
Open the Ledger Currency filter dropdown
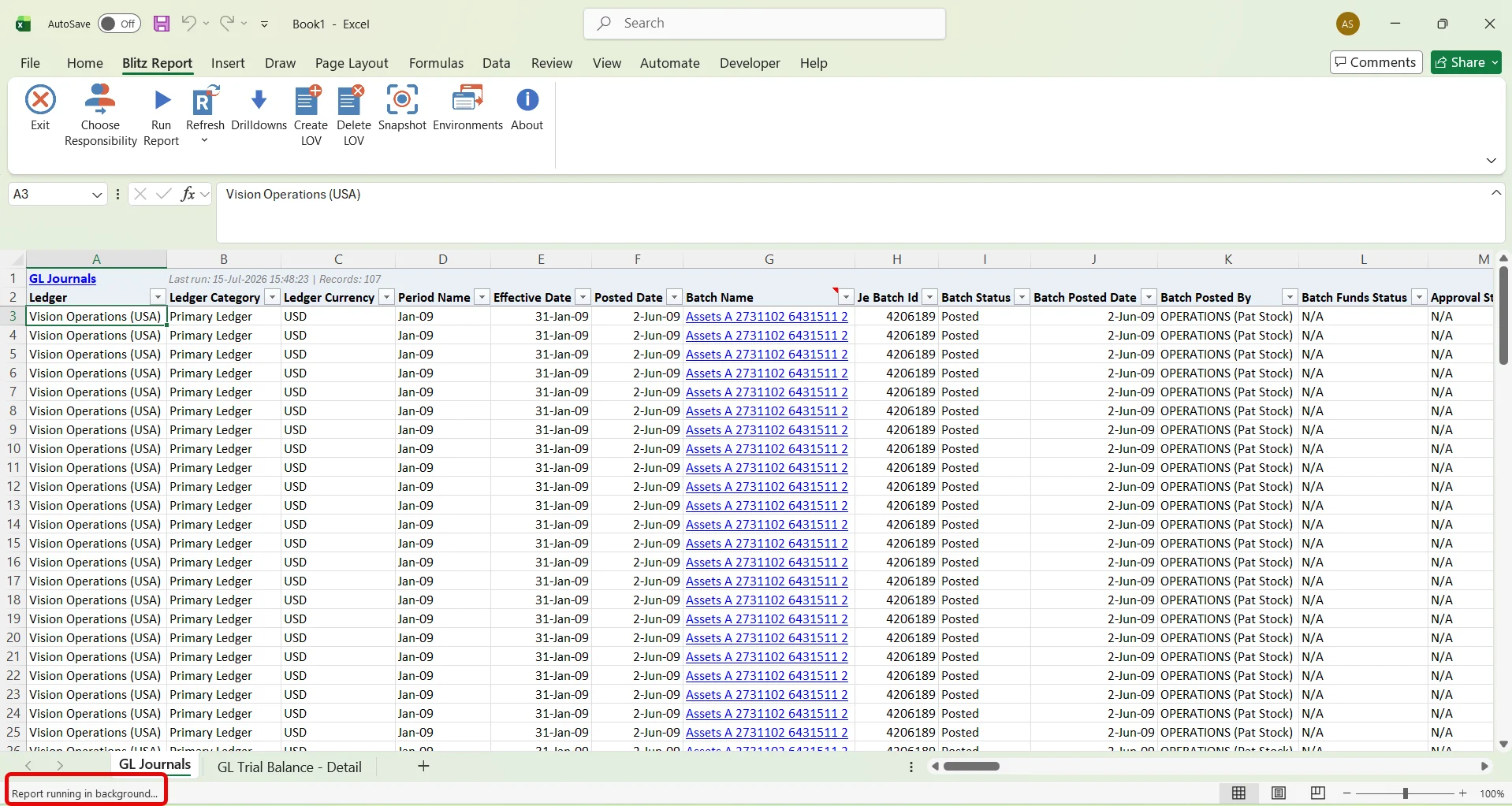tap(386, 297)
